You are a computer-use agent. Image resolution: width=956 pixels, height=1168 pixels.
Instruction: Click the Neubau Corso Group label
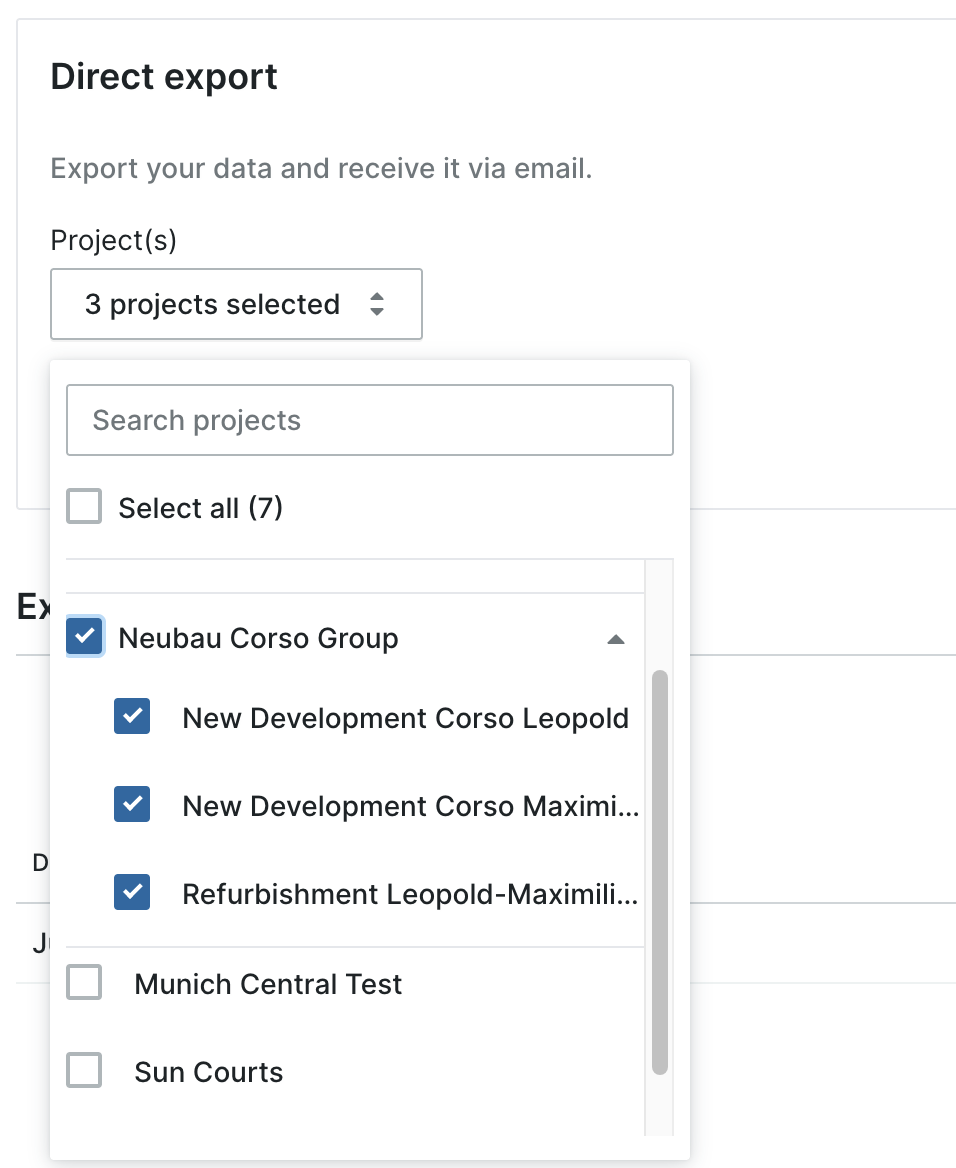[x=258, y=638]
